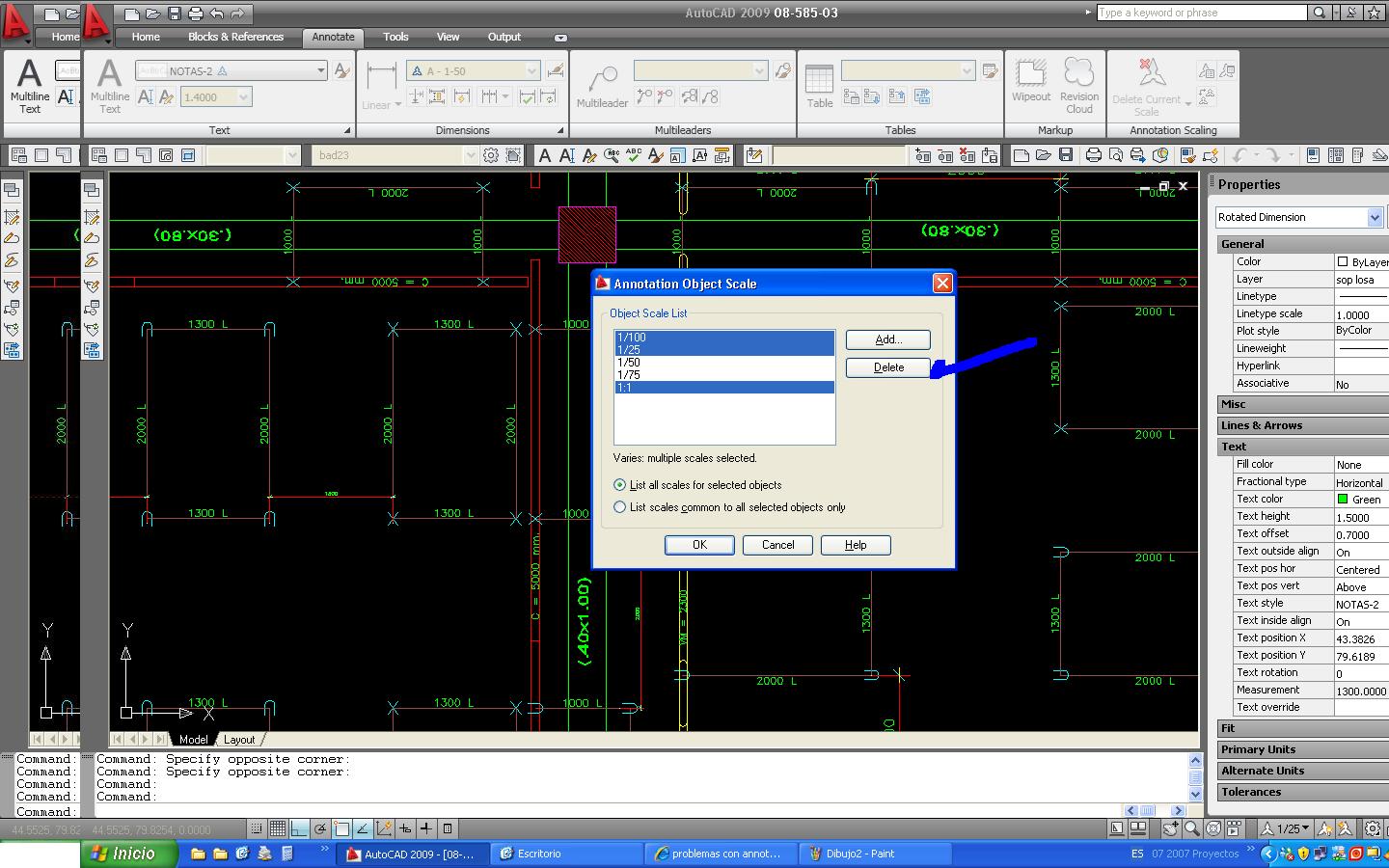
Task: Click the Revision Cloud tool
Action: coord(1079,86)
